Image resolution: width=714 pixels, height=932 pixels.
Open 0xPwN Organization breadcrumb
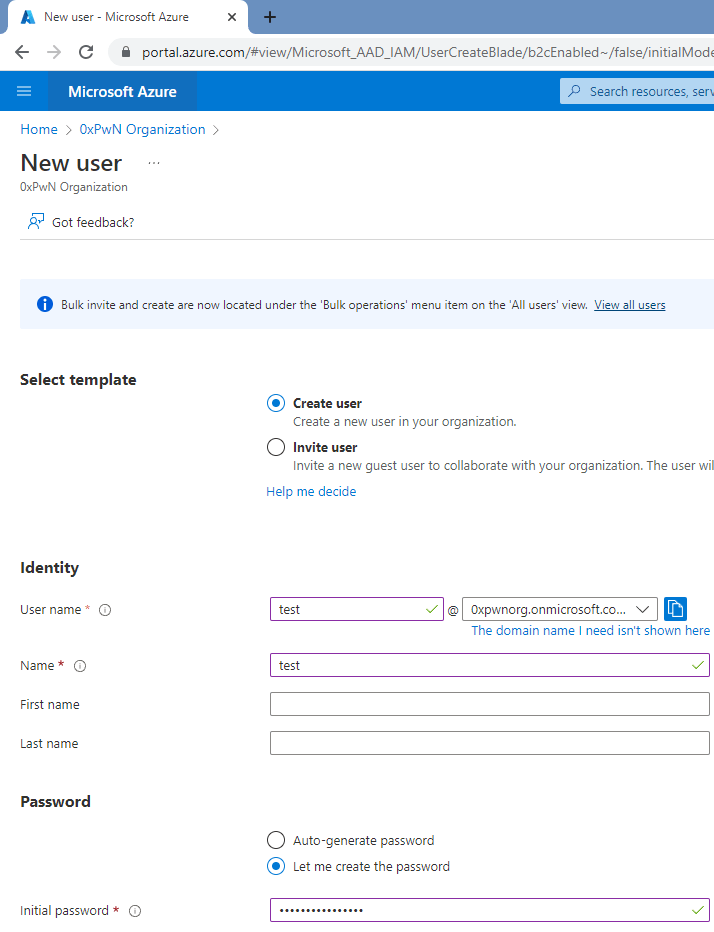tap(142, 129)
